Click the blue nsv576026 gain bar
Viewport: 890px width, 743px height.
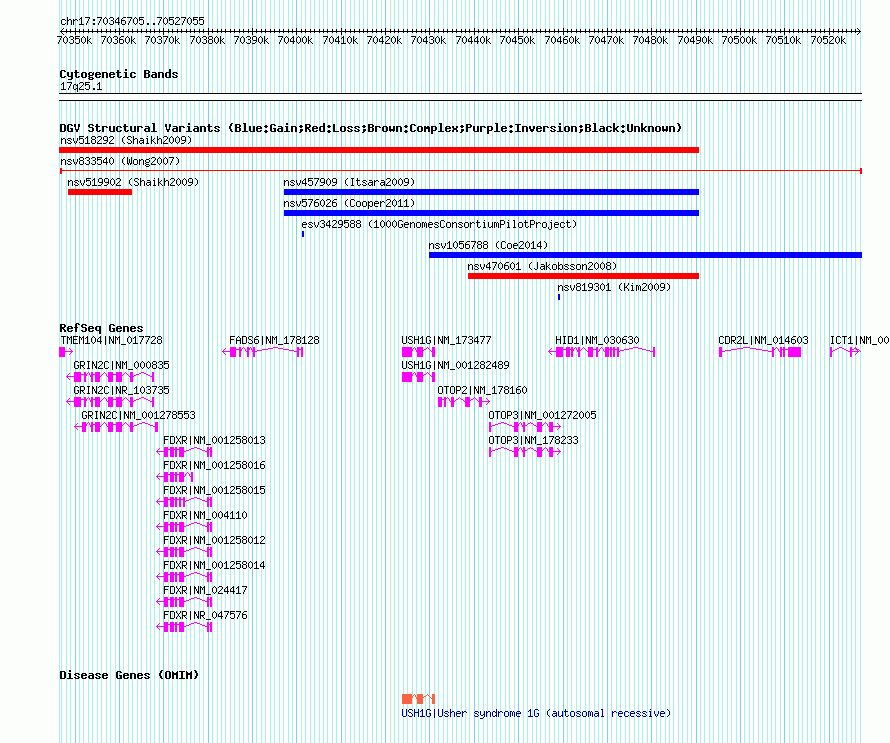tap(491, 213)
